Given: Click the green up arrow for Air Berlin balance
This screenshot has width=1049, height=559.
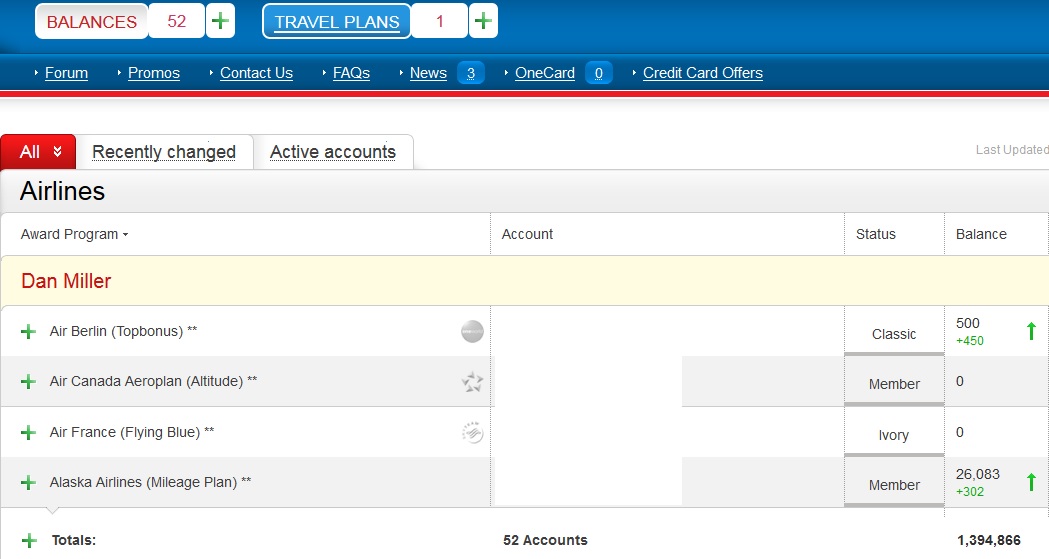Looking at the screenshot, I should [1031, 331].
